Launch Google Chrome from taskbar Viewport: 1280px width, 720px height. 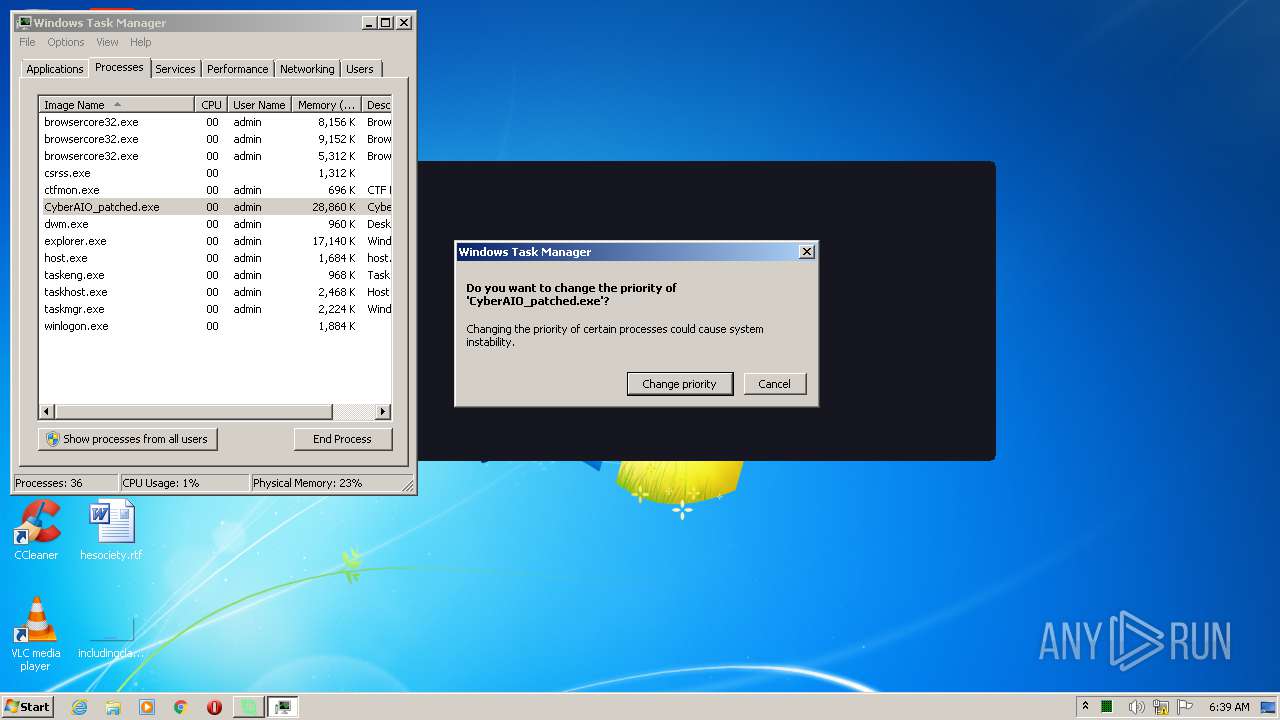tap(180, 707)
